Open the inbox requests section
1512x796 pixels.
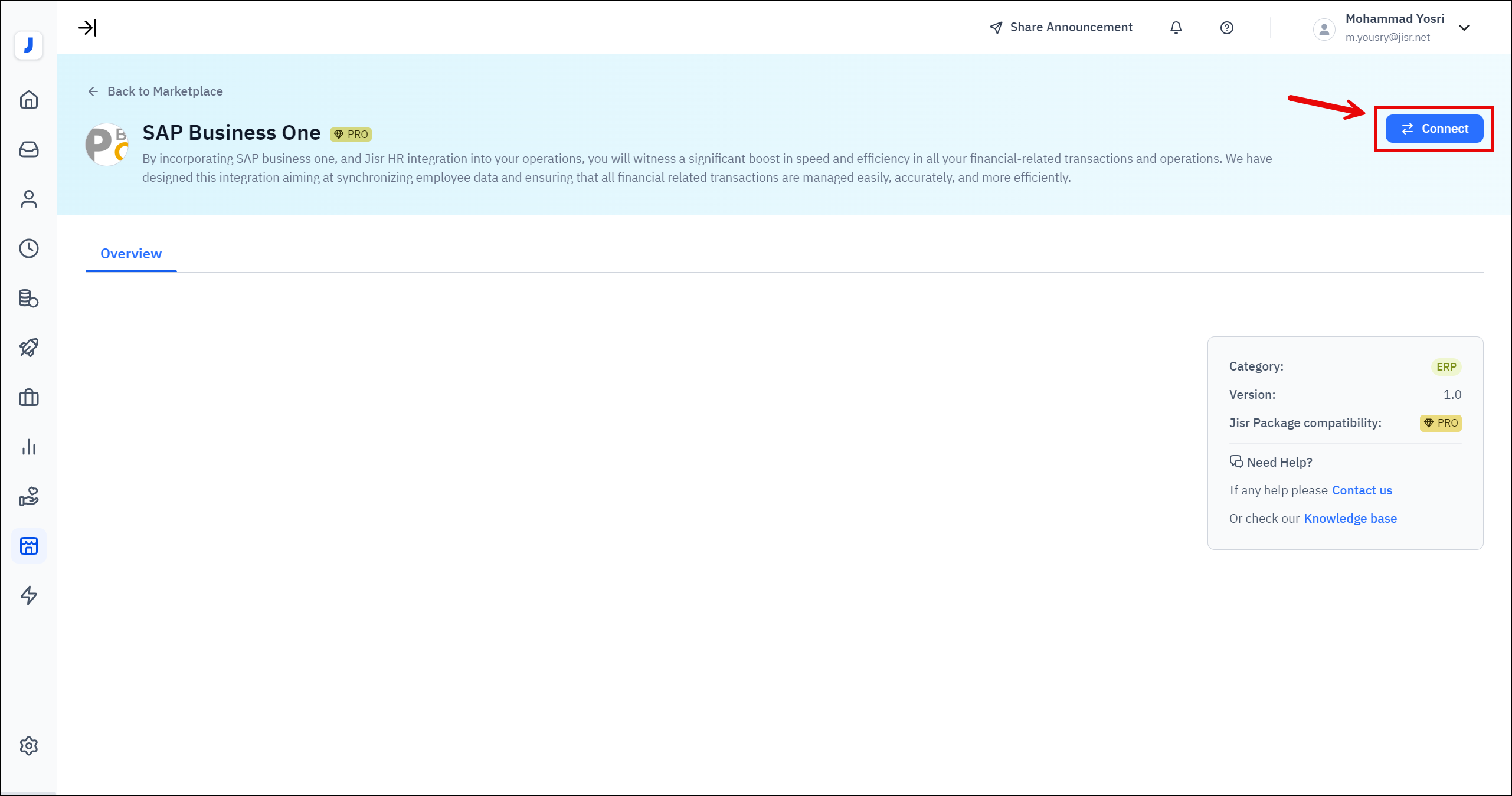(x=28, y=149)
